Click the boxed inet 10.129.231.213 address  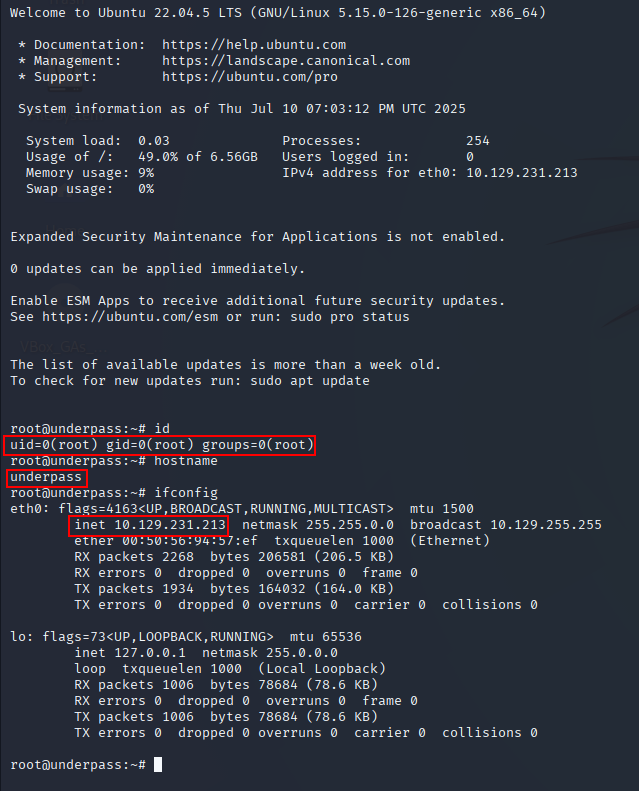coord(149,525)
